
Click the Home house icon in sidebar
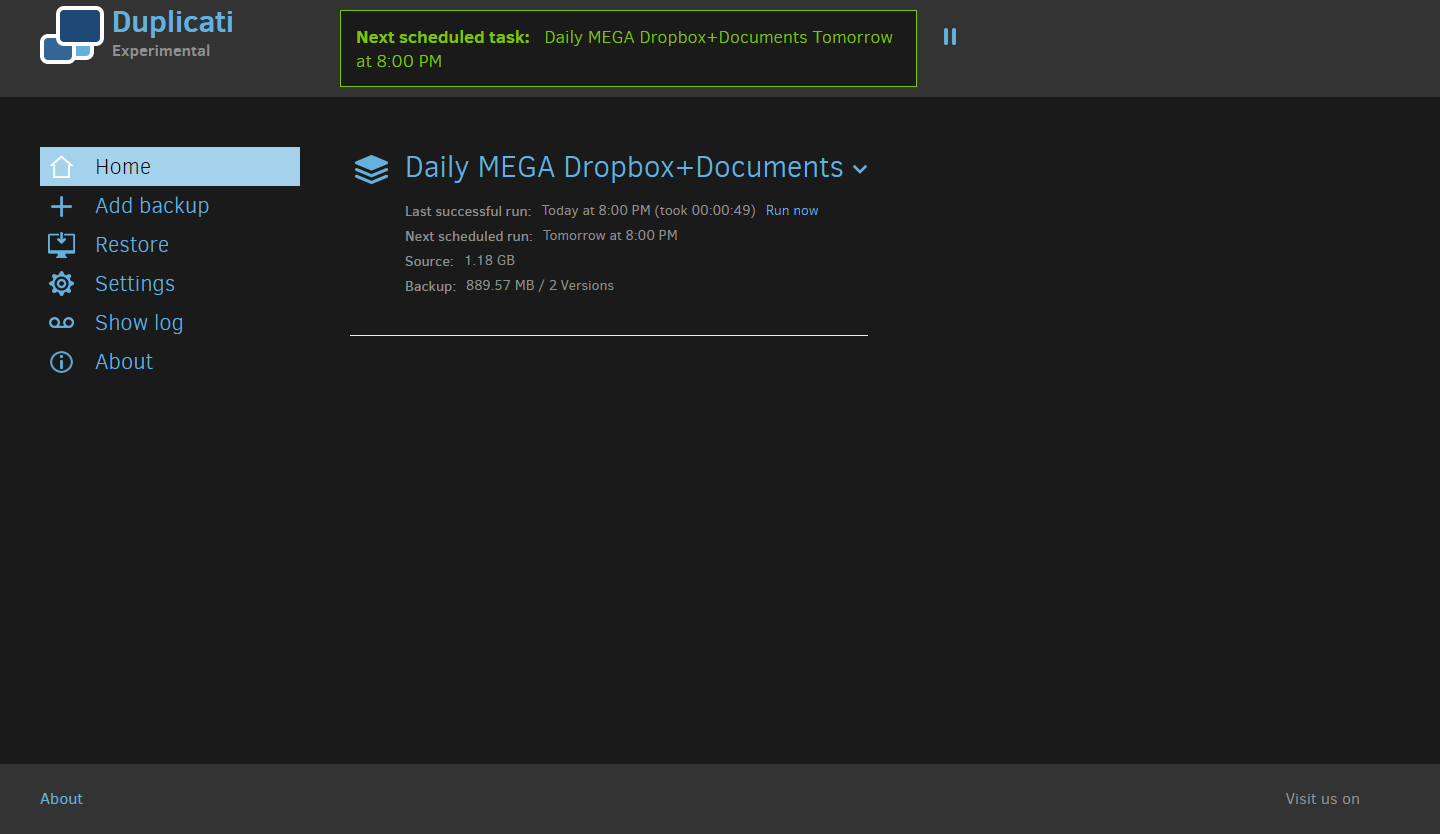(x=61, y=167)
